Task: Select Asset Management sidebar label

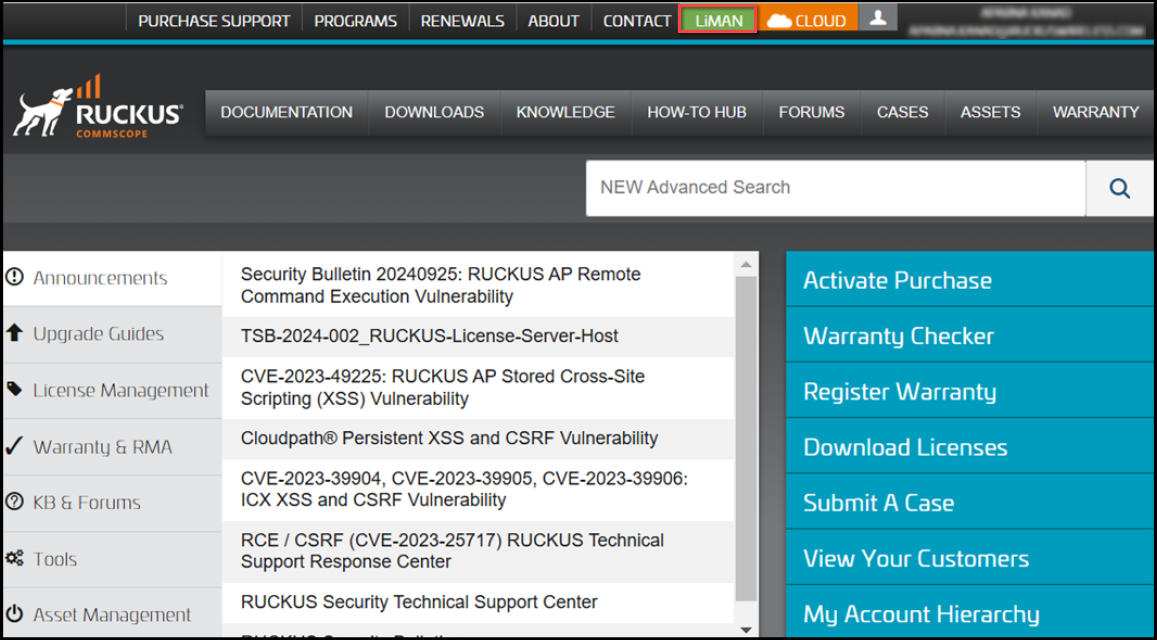Action: [x=112, y=615]
